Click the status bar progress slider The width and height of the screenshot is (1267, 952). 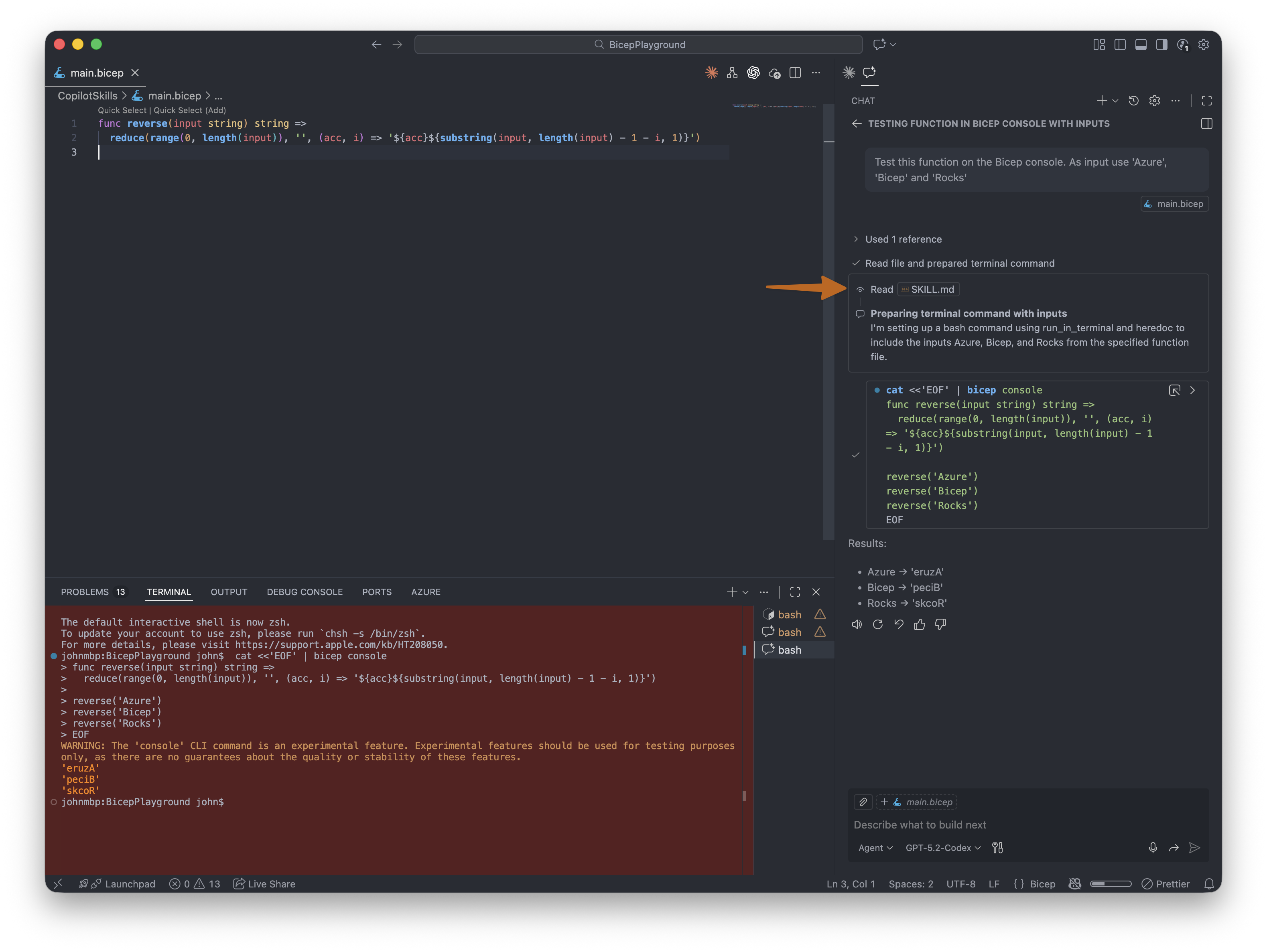1110,884
